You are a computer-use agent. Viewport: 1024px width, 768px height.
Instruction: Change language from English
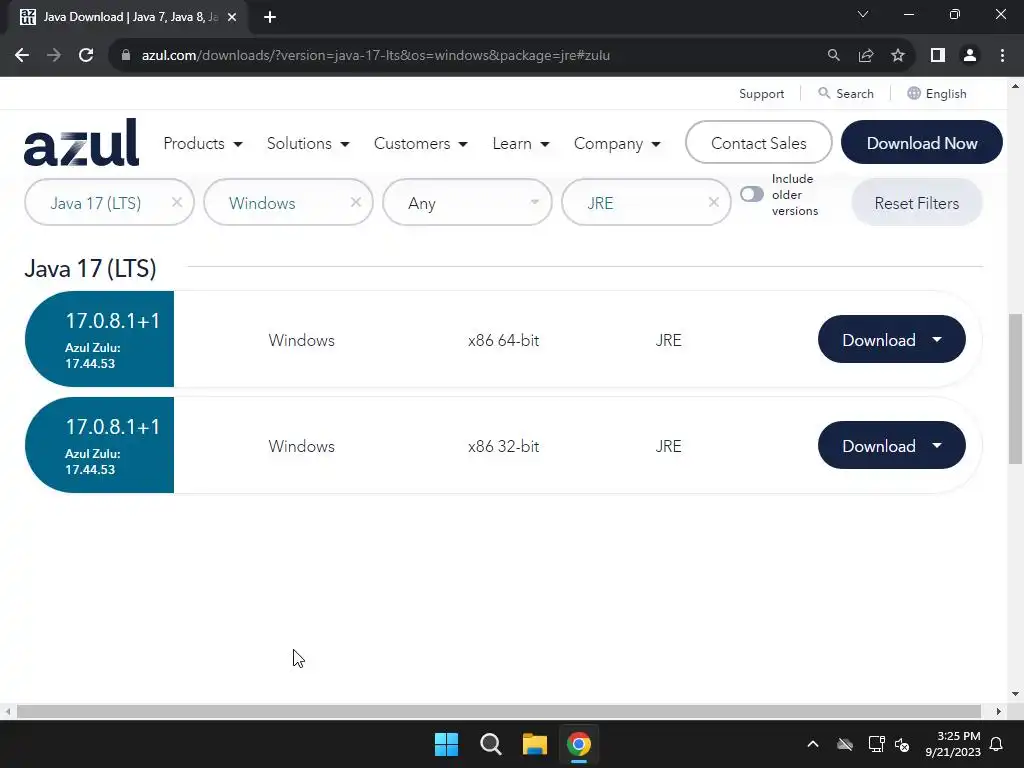click(936, 94)
